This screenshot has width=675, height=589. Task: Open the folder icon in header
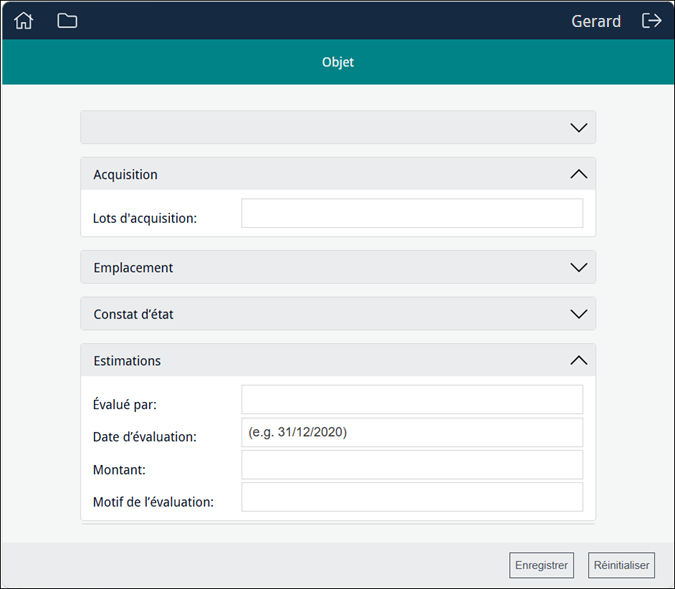click(67, 21)
